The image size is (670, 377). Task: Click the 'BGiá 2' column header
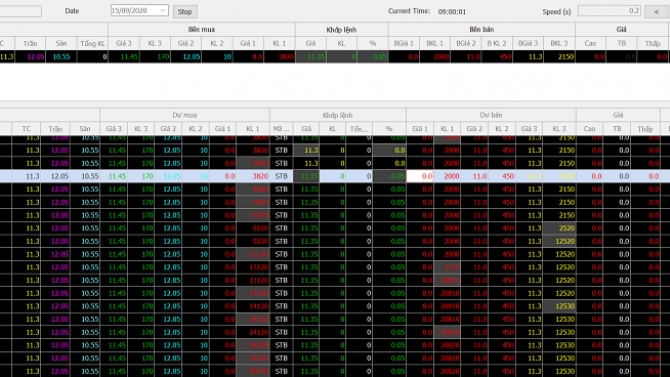[x=466, y=43]
